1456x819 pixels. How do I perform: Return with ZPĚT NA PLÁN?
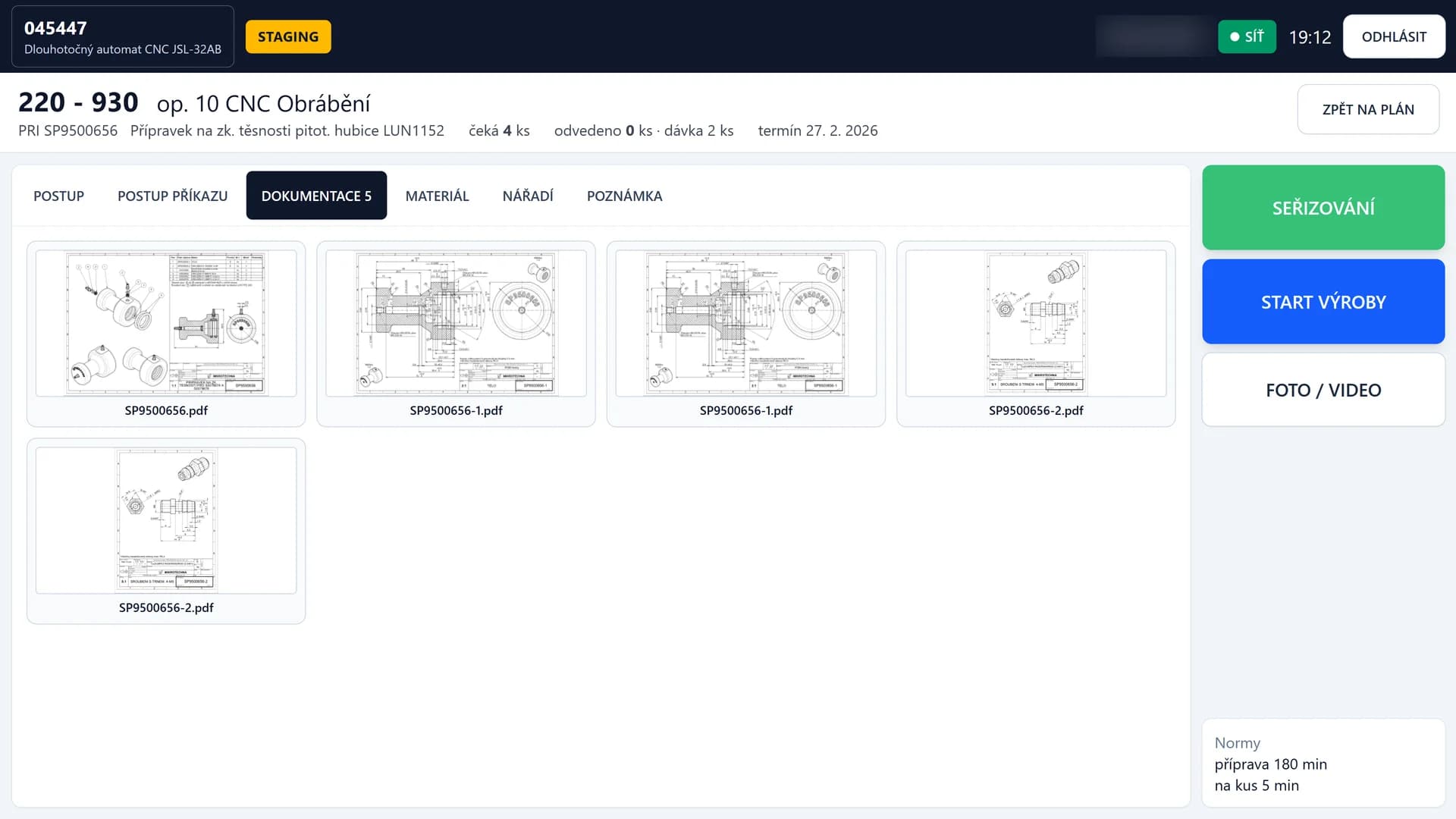[x=1368, y=109]
